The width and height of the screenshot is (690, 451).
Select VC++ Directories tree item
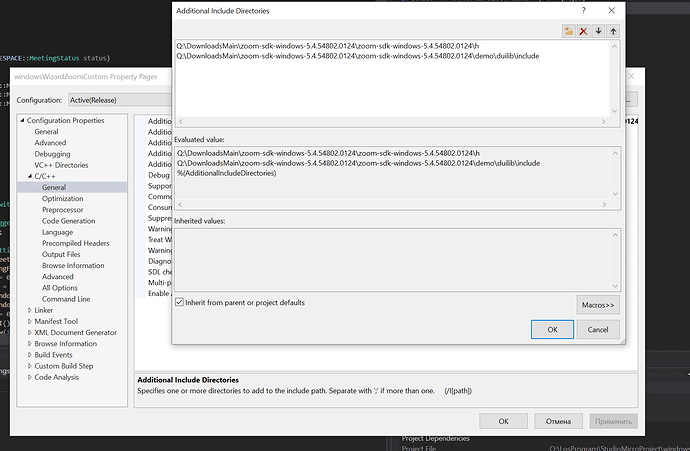click(x=61, y=165)
